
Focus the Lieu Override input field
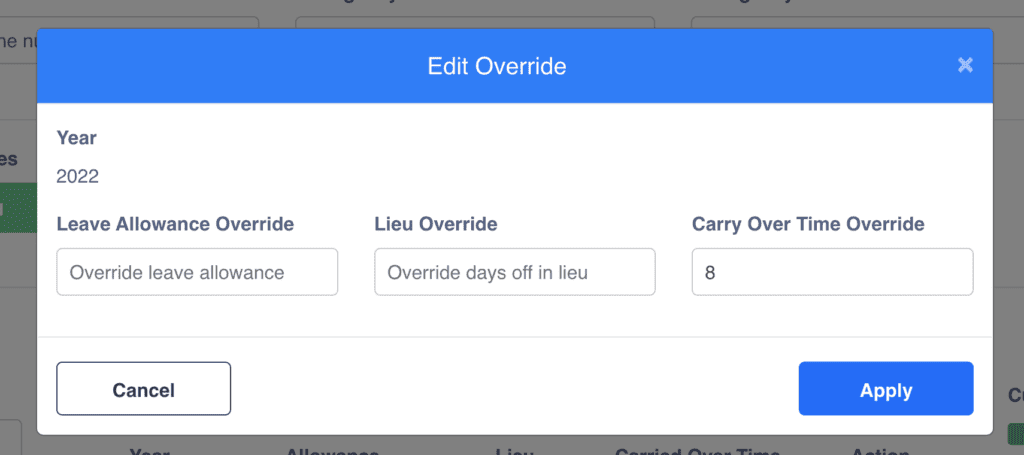514,272
